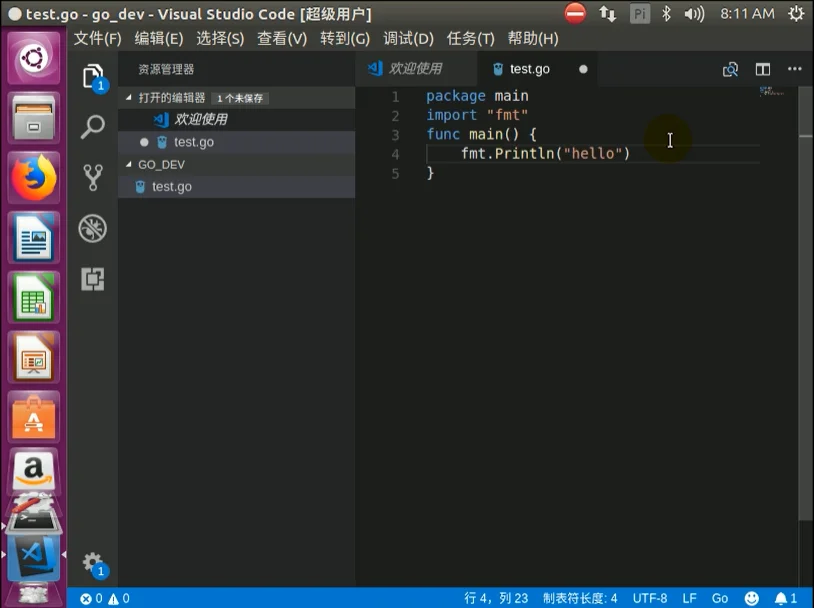Open the Source Control view

[x=93, y=178]
